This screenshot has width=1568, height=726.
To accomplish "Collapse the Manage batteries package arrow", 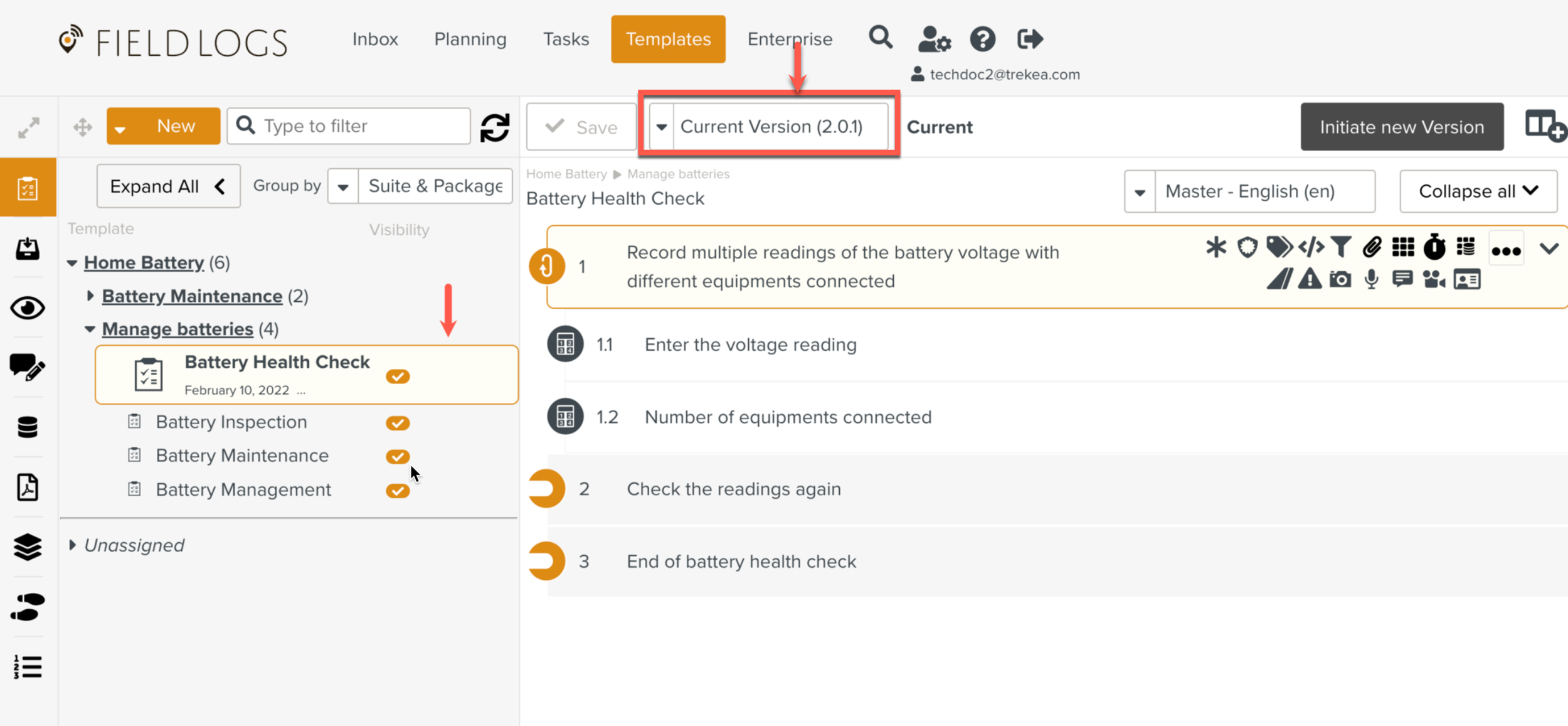I will point(90,329).
